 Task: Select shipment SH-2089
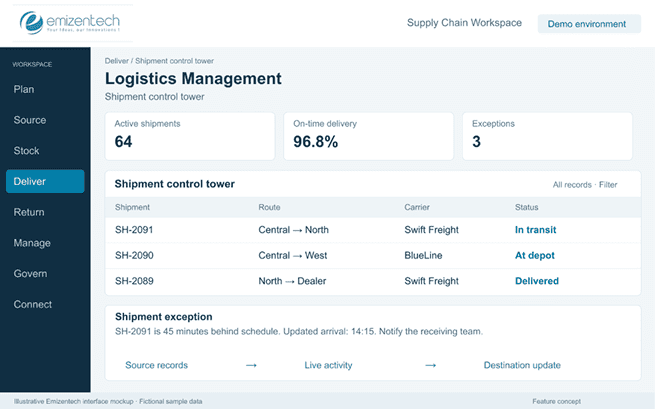(x=134, y=281)
